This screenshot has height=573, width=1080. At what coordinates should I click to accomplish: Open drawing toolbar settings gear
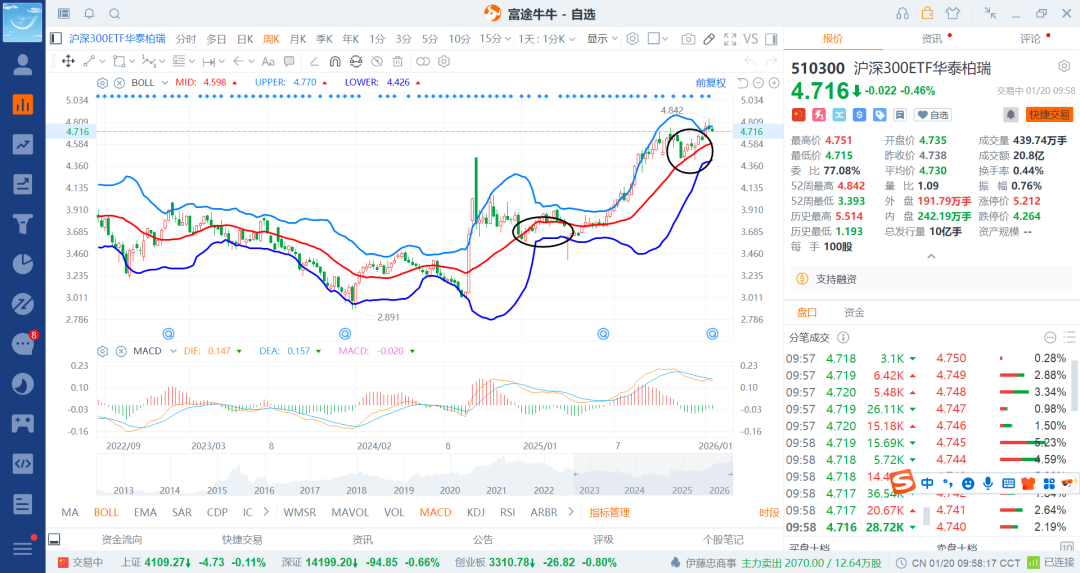[x=444, y=61]
